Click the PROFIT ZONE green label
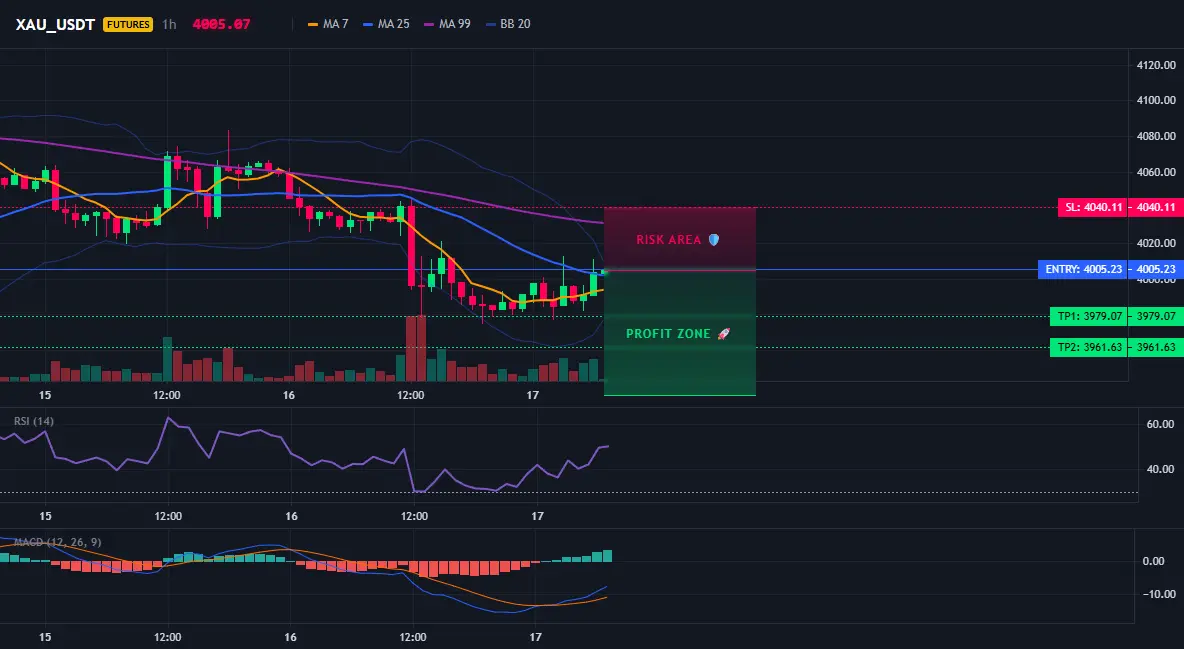This screenshot has height=649, width=1184. point(668,333)
